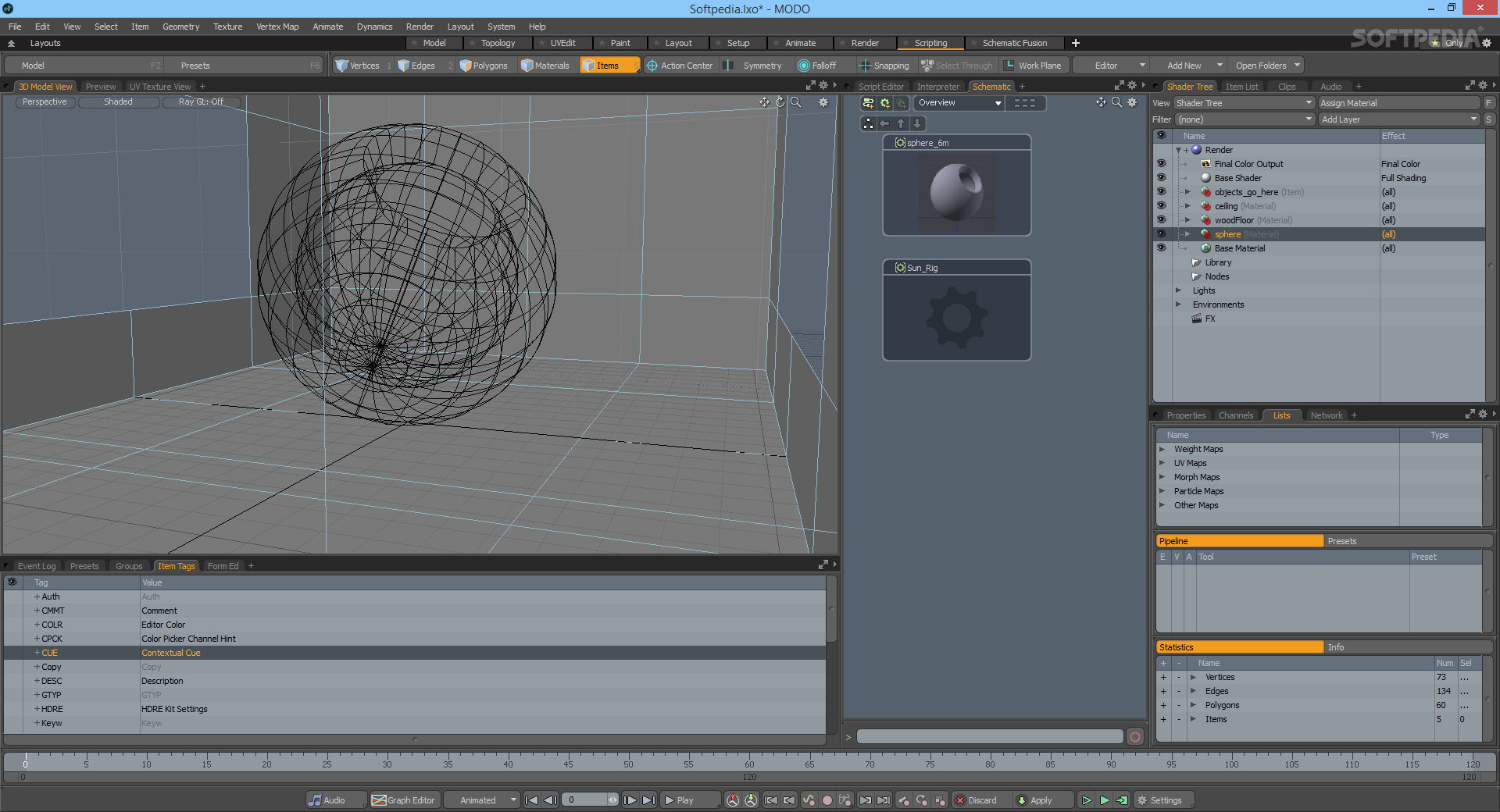Go to last frame
This screenshot has width=1500, height=812.
(648, 800)
